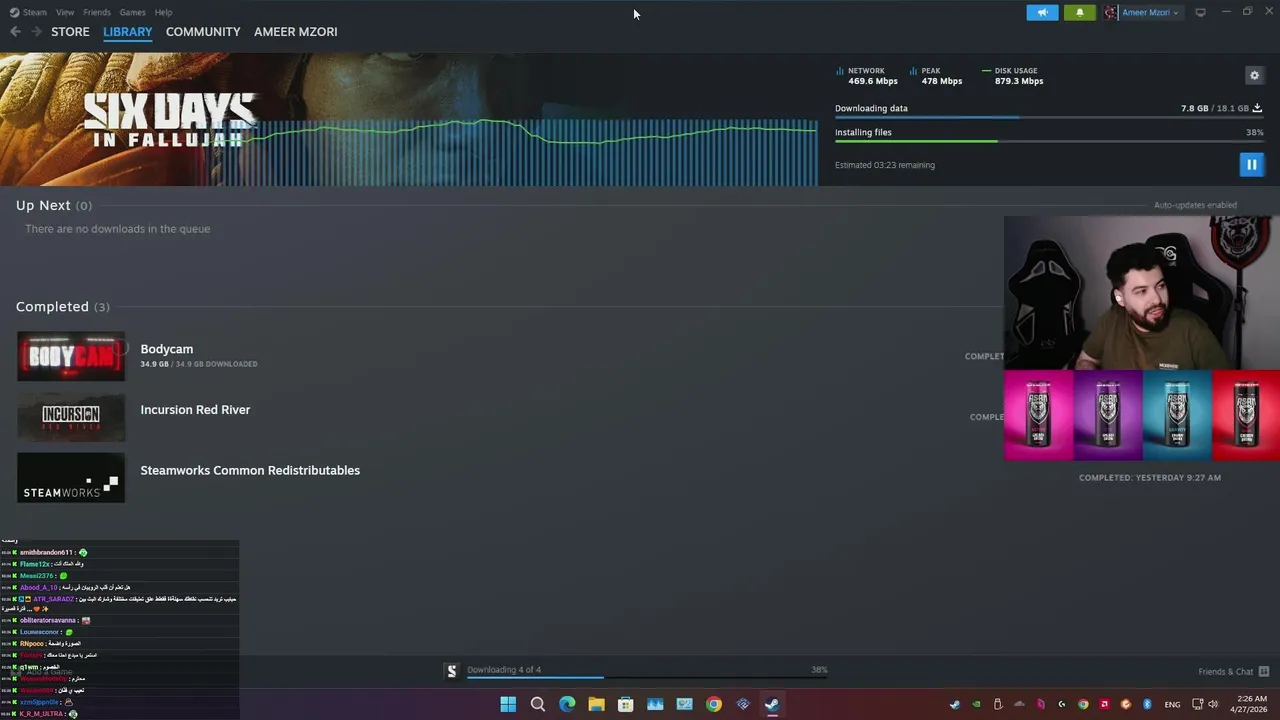Switch to the COMMUNITY tab

(x=203, y=32)
